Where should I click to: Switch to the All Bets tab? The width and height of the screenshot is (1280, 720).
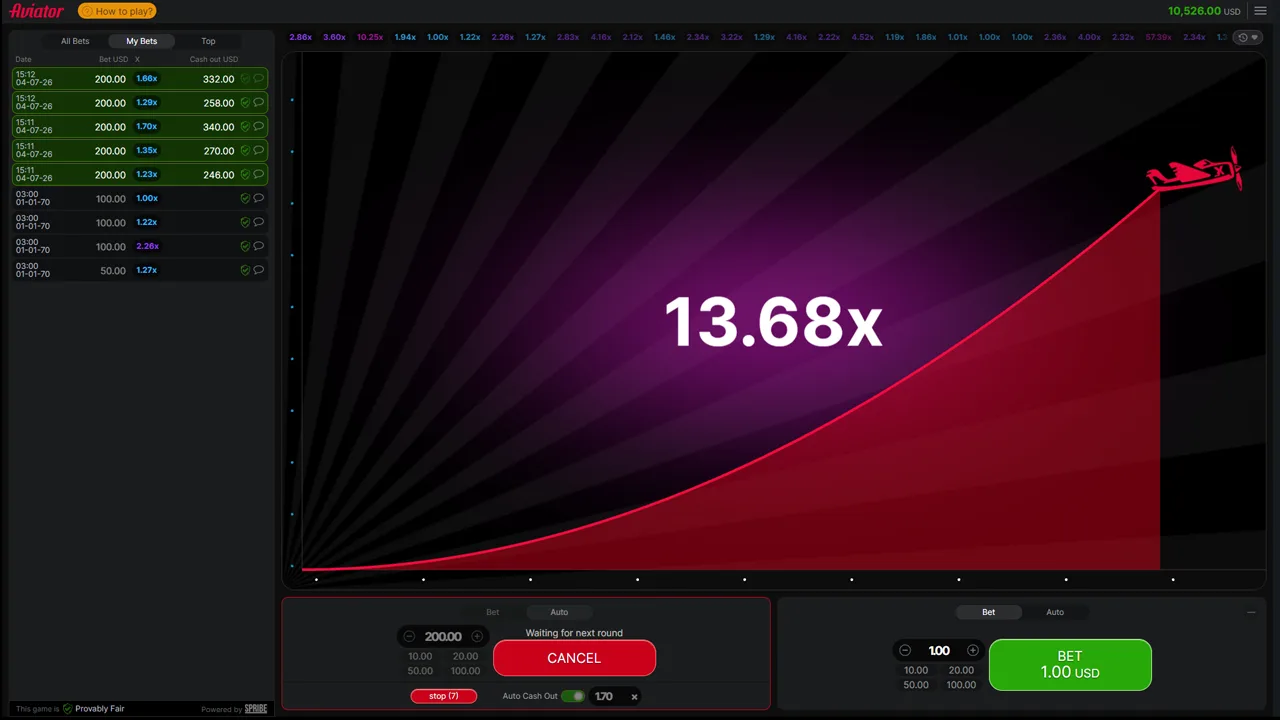pos(75,41)
